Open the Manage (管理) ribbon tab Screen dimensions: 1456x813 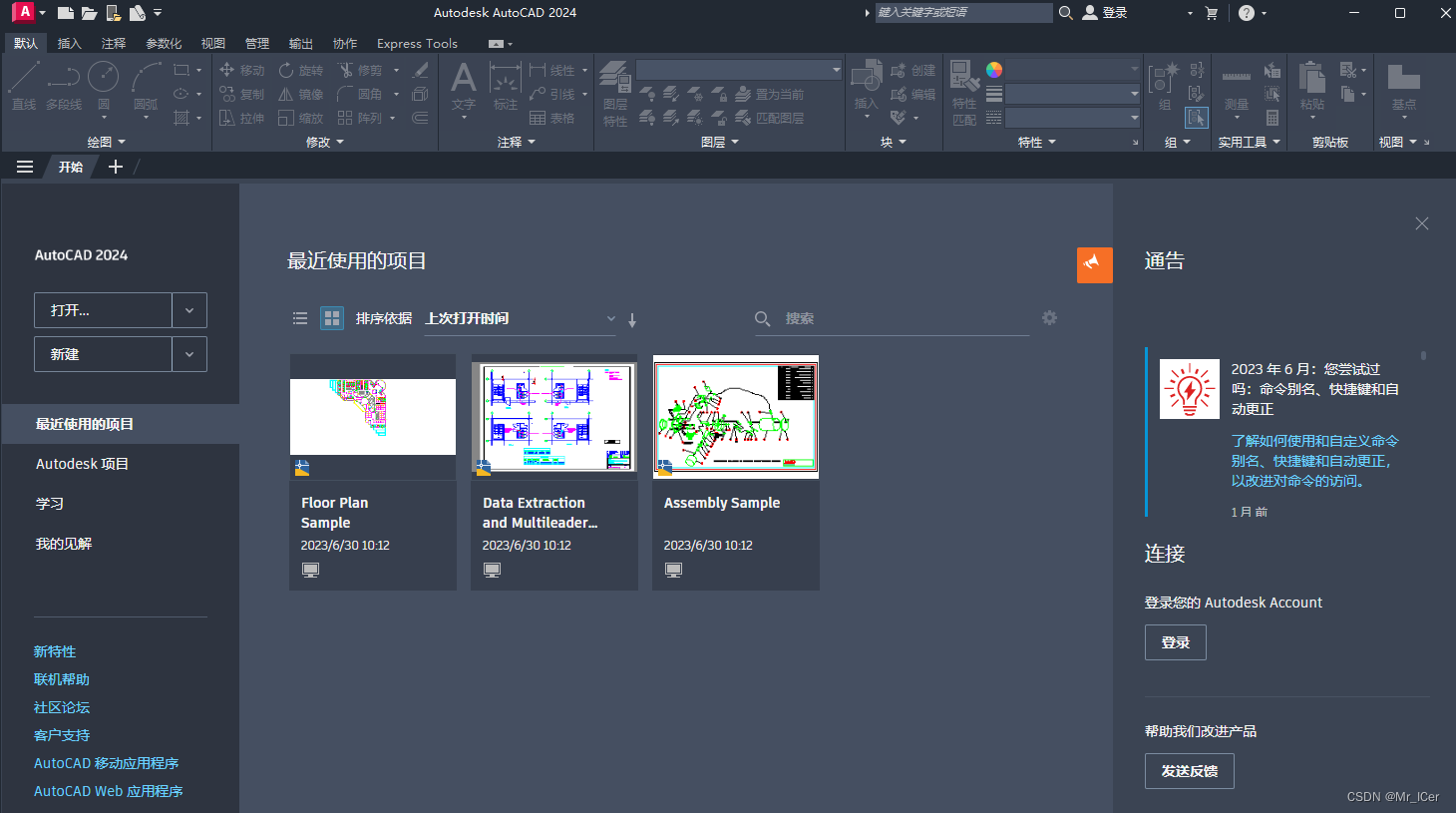point(257,43)
